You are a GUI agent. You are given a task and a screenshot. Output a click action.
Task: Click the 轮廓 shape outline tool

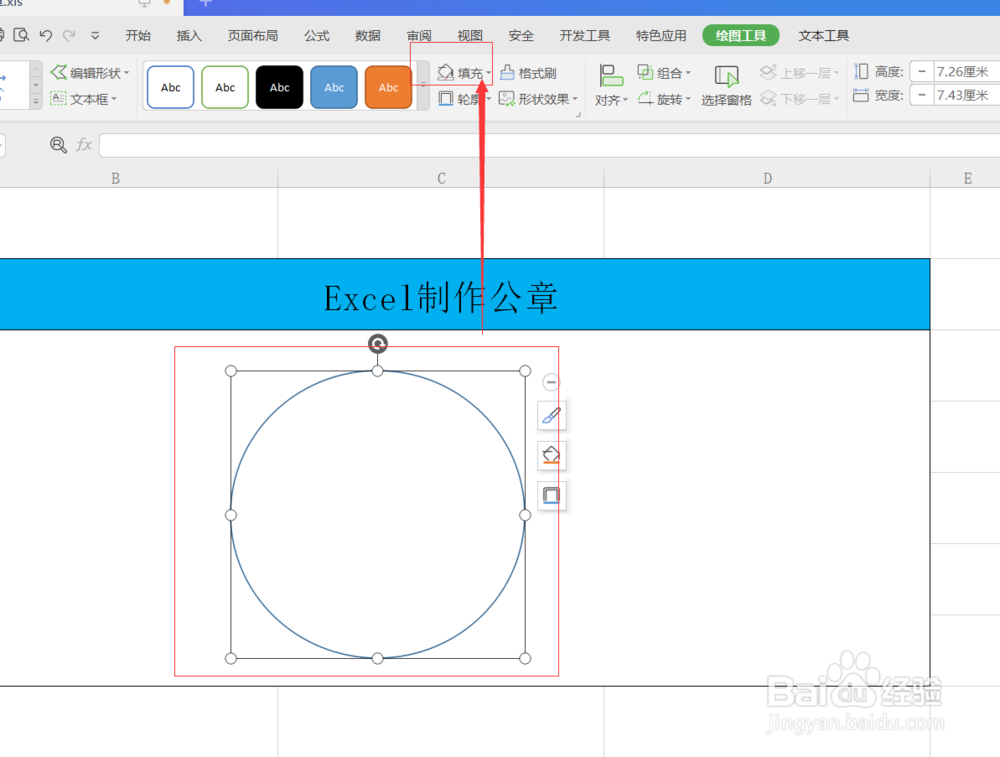(463, 98)
